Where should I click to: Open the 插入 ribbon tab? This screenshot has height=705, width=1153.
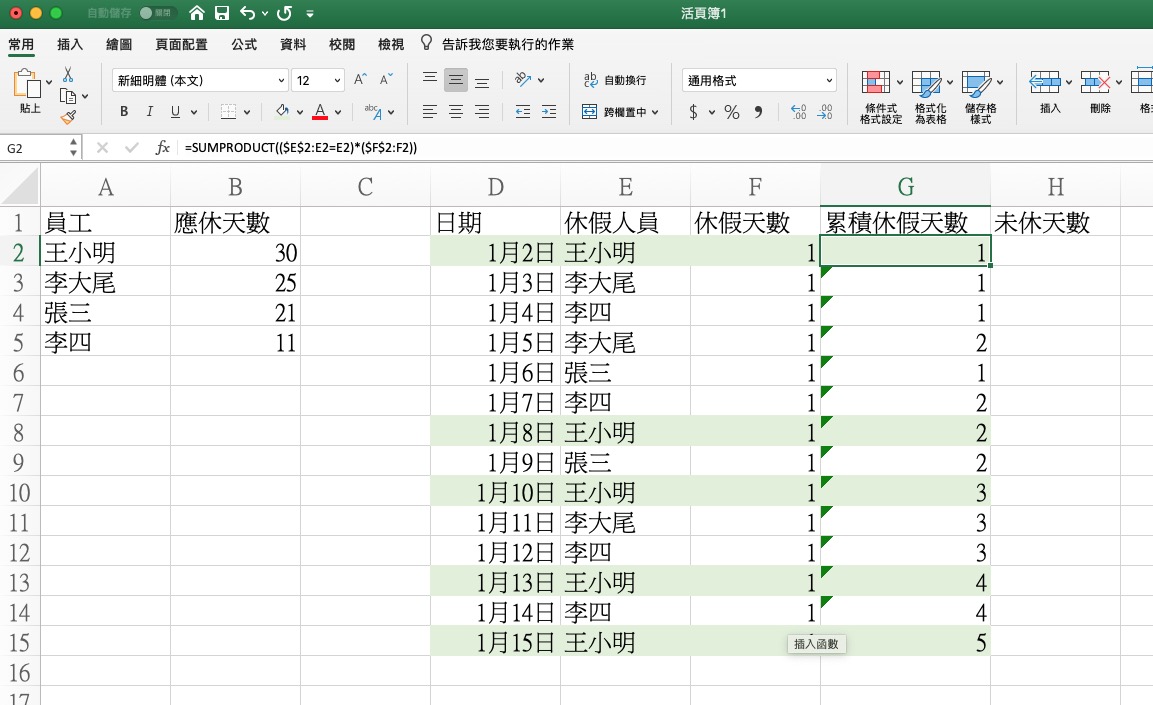70,45
